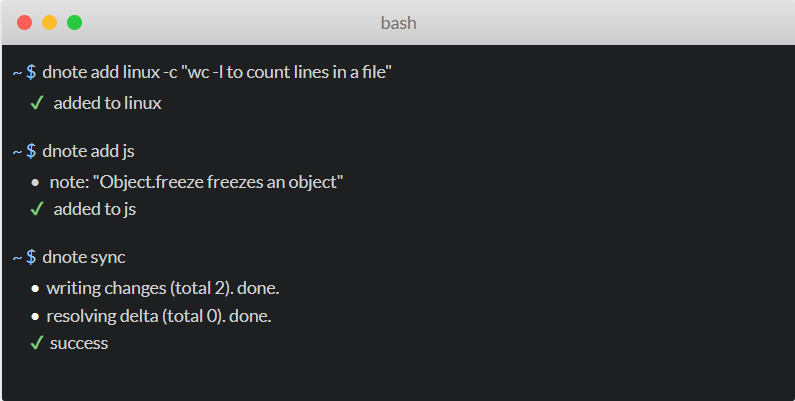Click the dnote add js command
795x401 pixels.
coord(88,152)
